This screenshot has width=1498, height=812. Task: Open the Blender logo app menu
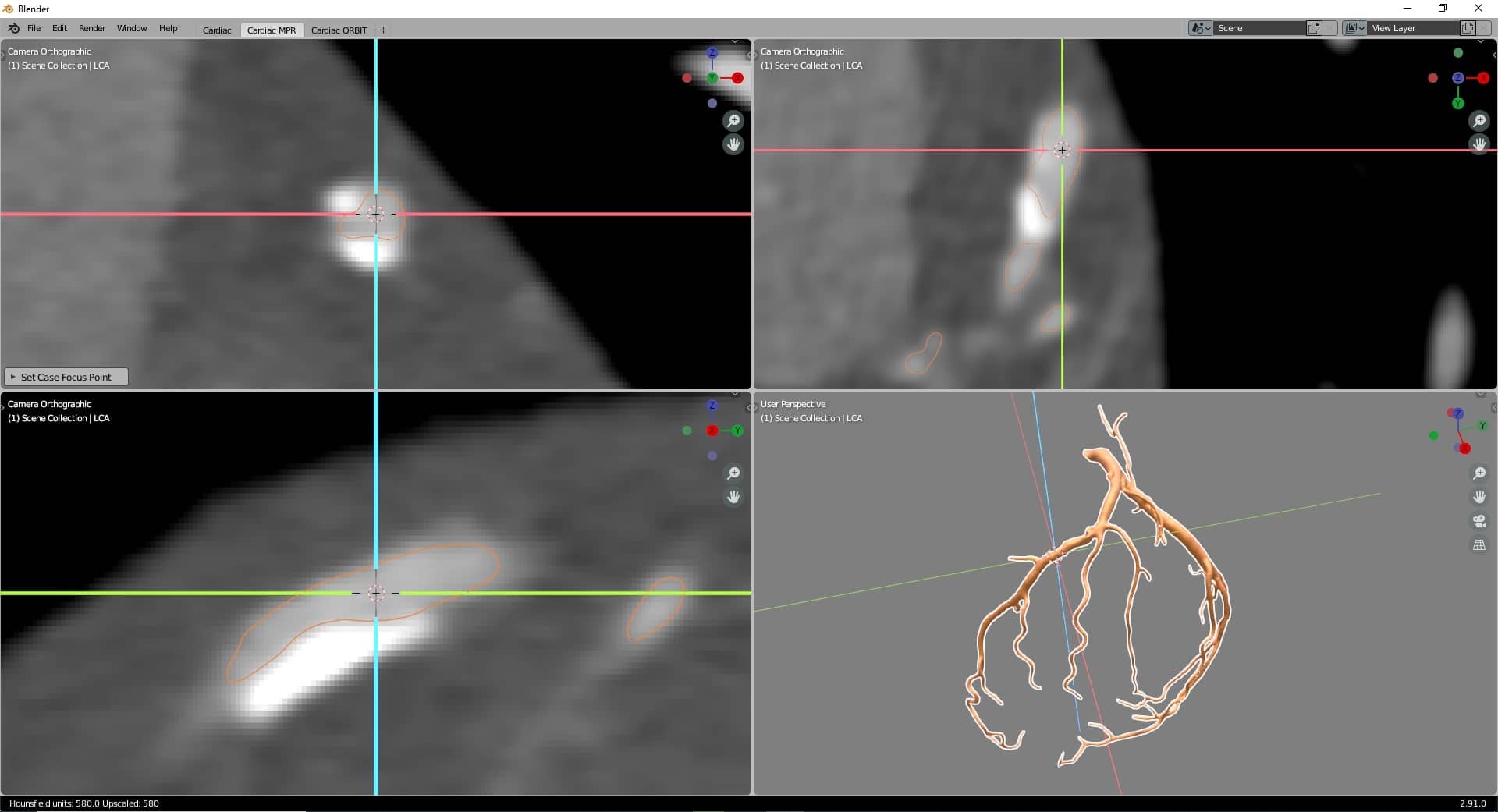coord(13,28)
